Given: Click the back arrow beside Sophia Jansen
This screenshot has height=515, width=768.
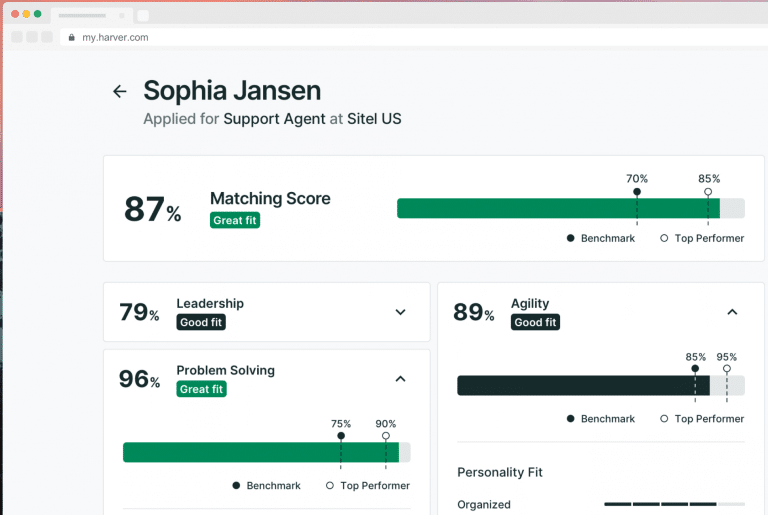Looking at the screenshot, I should tap(120, 92).
